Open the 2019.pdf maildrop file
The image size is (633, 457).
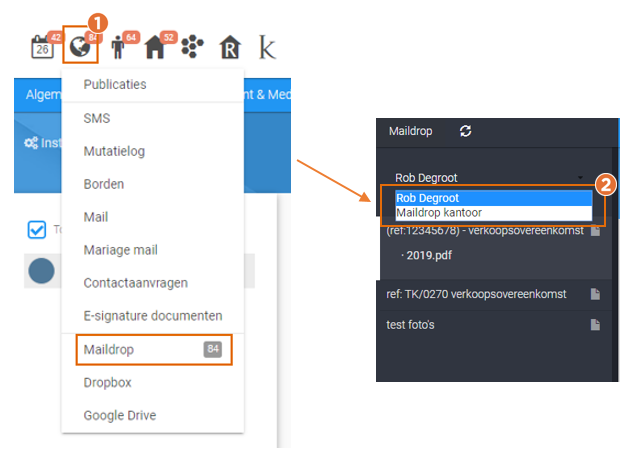[x=429, y=256]
